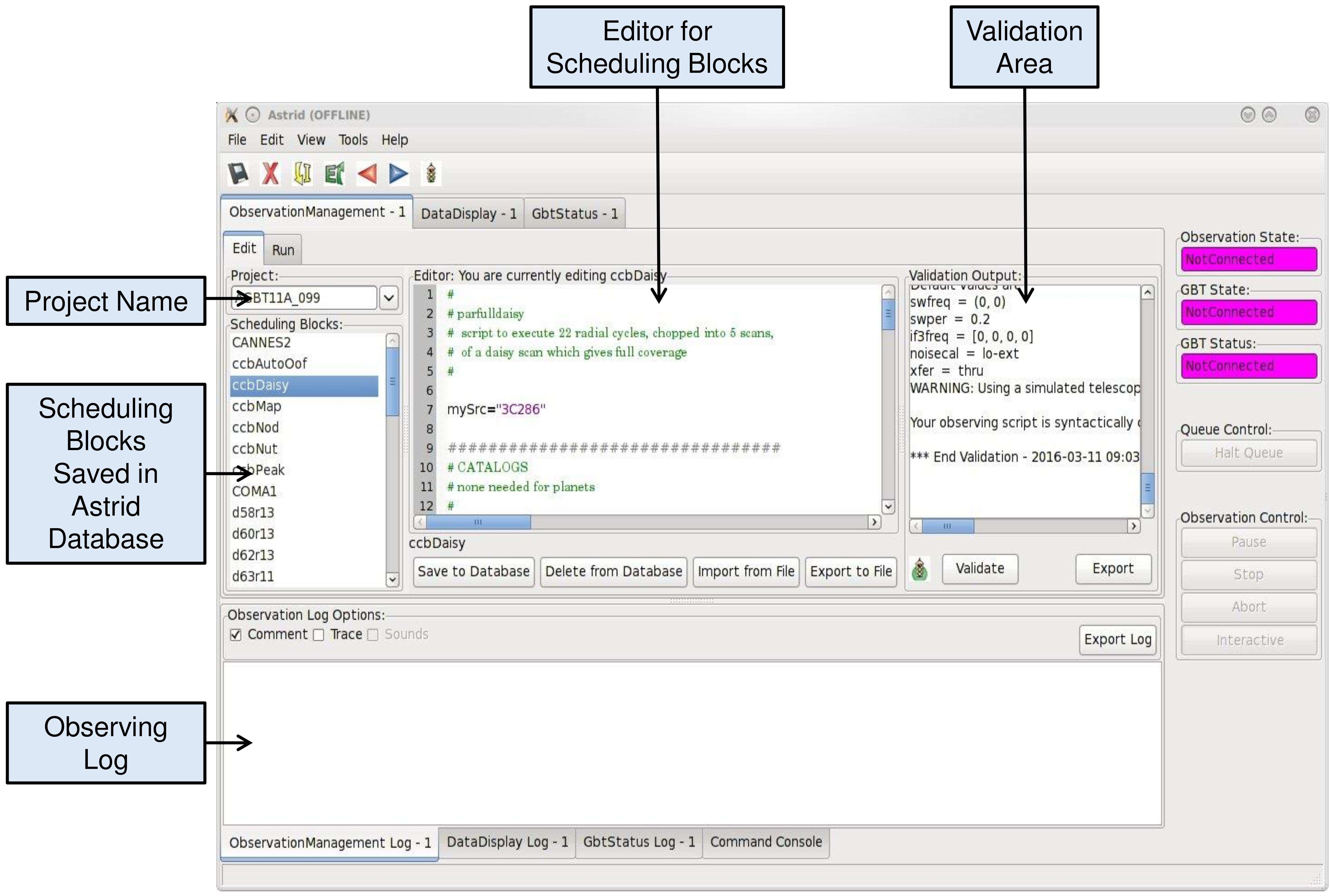Click Save to Database button
The image size is (1330, 896).
(x=474, y=571)
